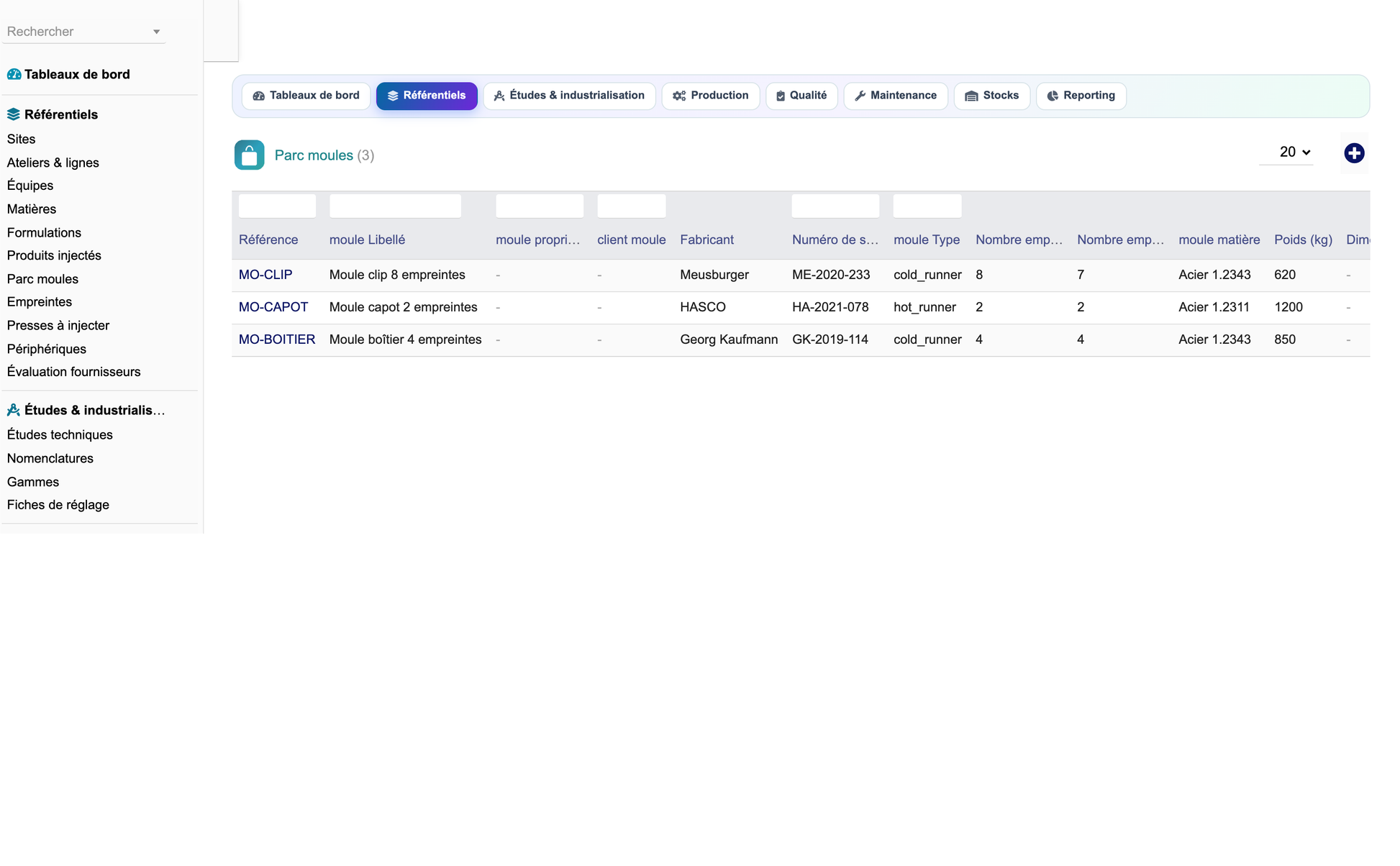The image size is (1400, 866).
Task: Go to the Production tab
Action: pos(711,96)
